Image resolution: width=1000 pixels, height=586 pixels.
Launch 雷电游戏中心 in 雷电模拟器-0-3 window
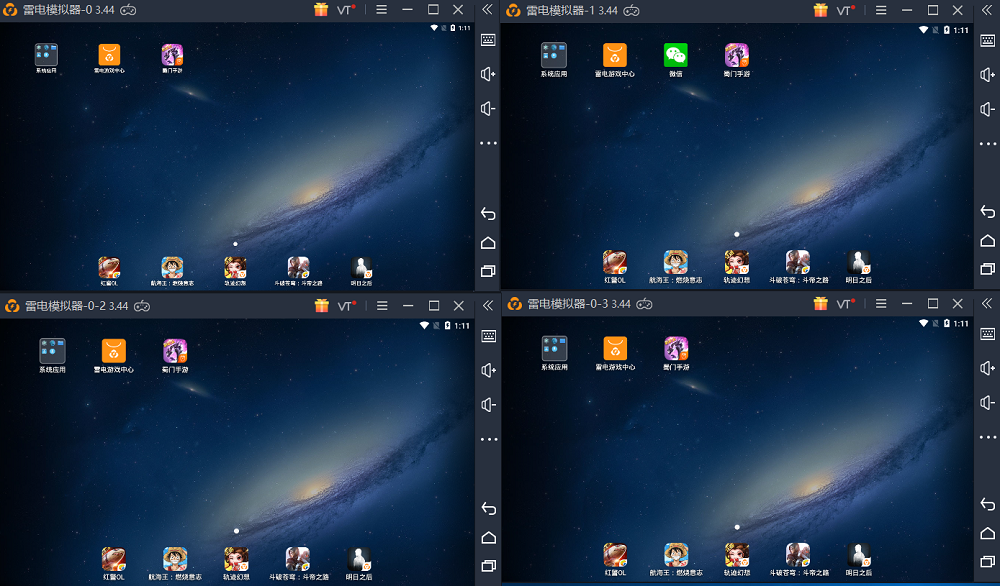pyautogui.click(x=615, y=348)
